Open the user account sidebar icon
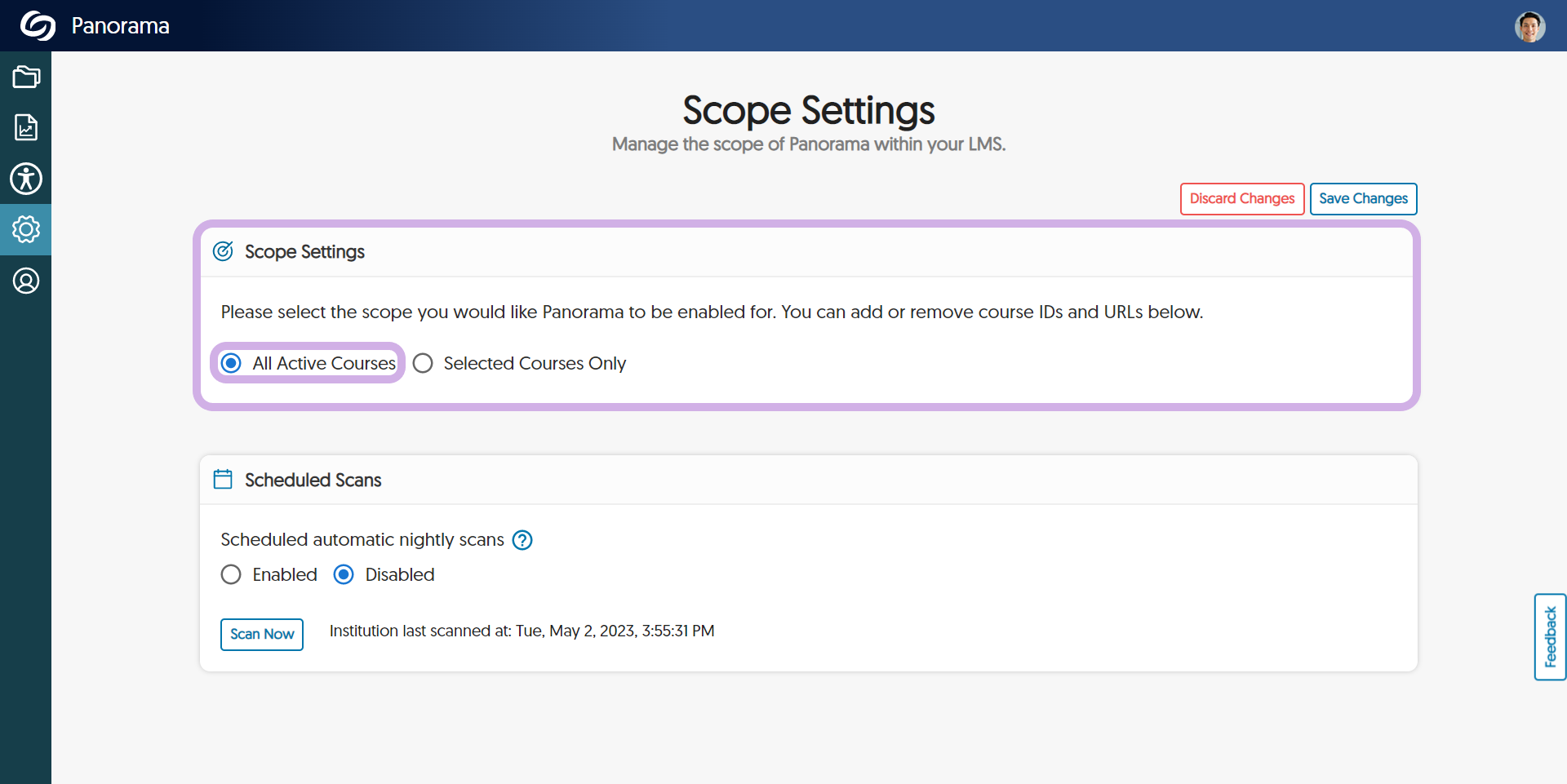 (x=26, y=281)
